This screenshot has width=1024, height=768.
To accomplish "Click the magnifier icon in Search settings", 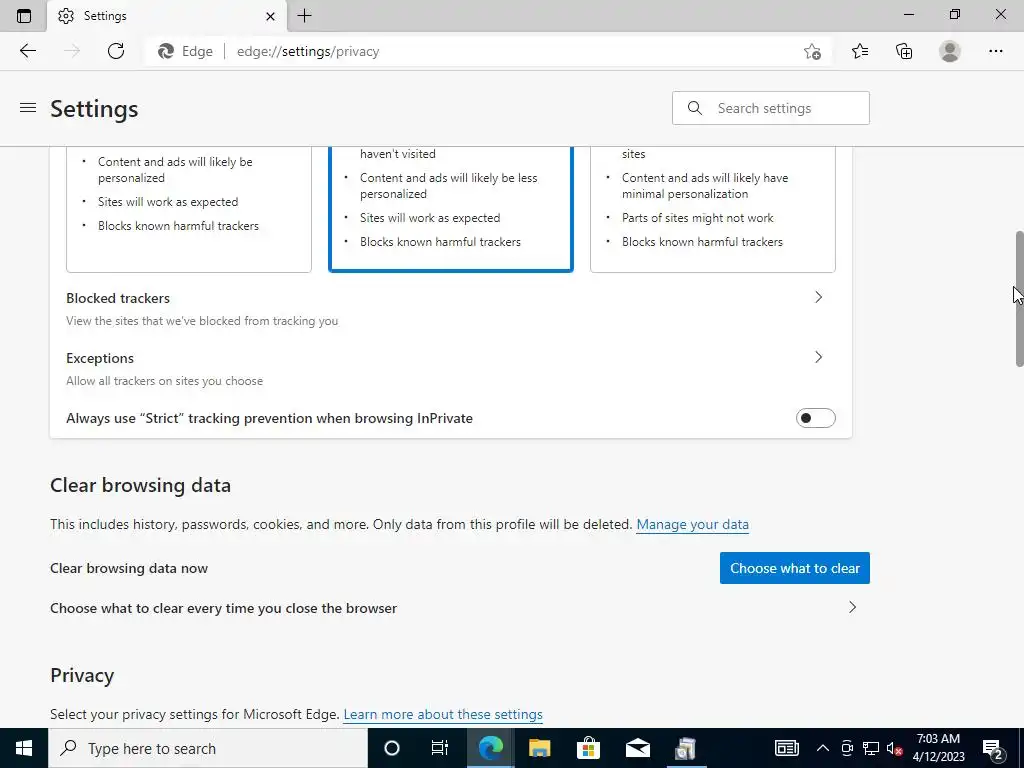I will (695, 108).
